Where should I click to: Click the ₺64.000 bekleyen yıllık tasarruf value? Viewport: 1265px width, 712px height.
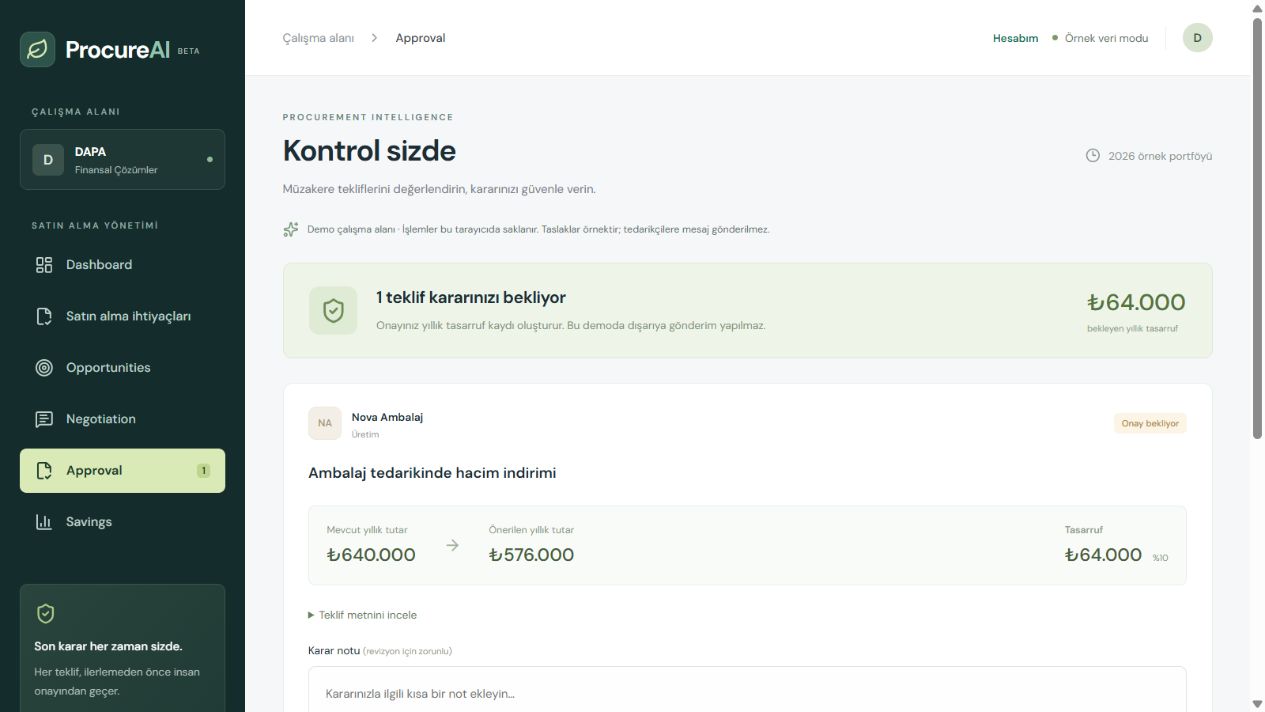click(1136, 302)
